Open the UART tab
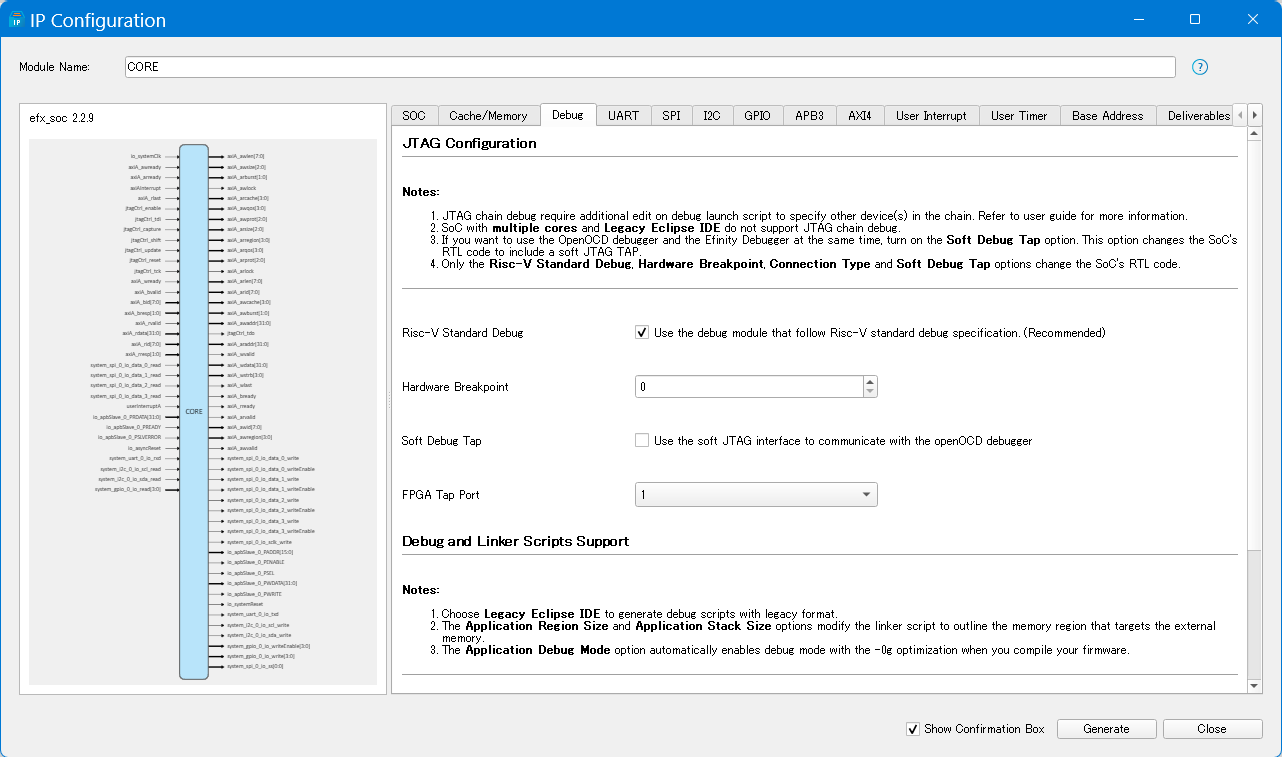This screenshot has width=1282, height=757. (x=623, y=116)
